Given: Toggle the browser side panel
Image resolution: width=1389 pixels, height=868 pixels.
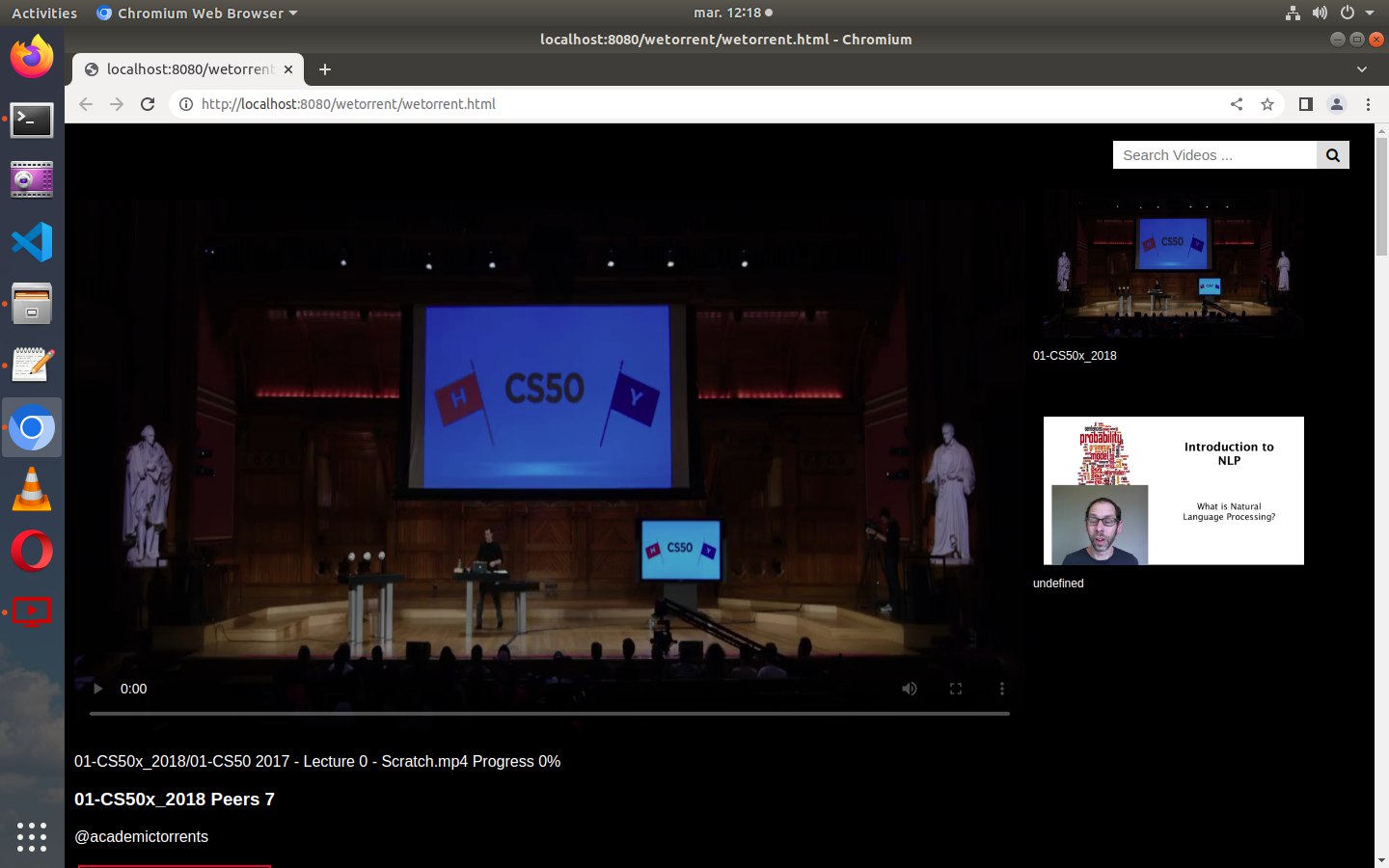Looking at the screenshot, I should (x=1306, y=104).
